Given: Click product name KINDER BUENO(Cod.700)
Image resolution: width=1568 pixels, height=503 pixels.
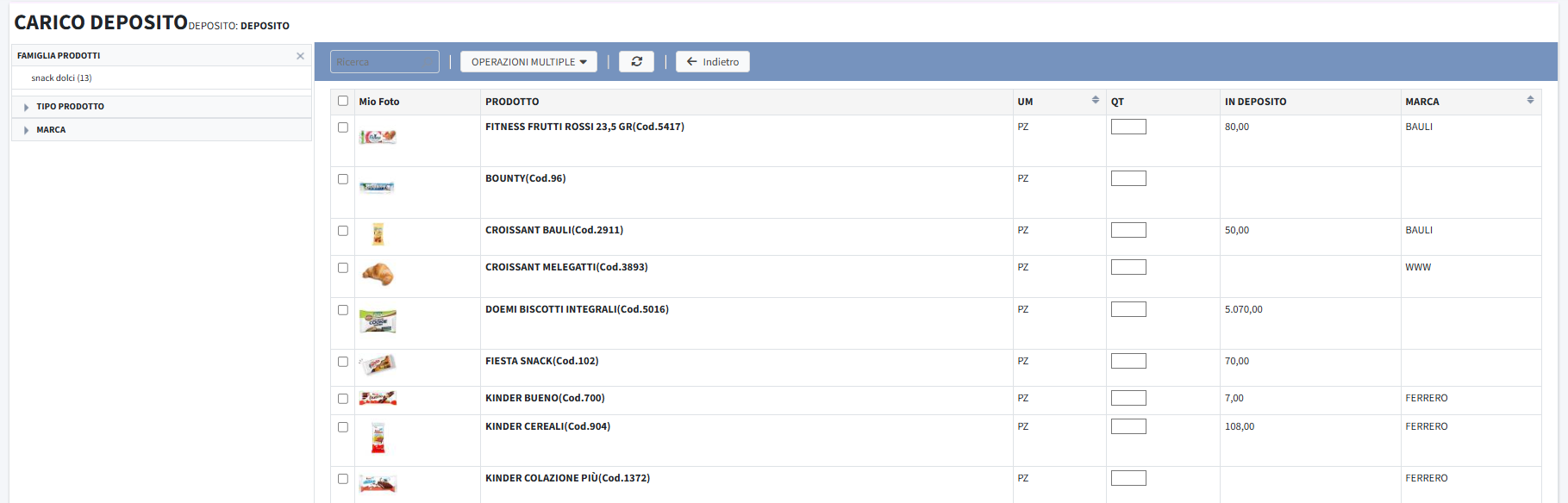Looking at the screenshot, I should [545, 398].
